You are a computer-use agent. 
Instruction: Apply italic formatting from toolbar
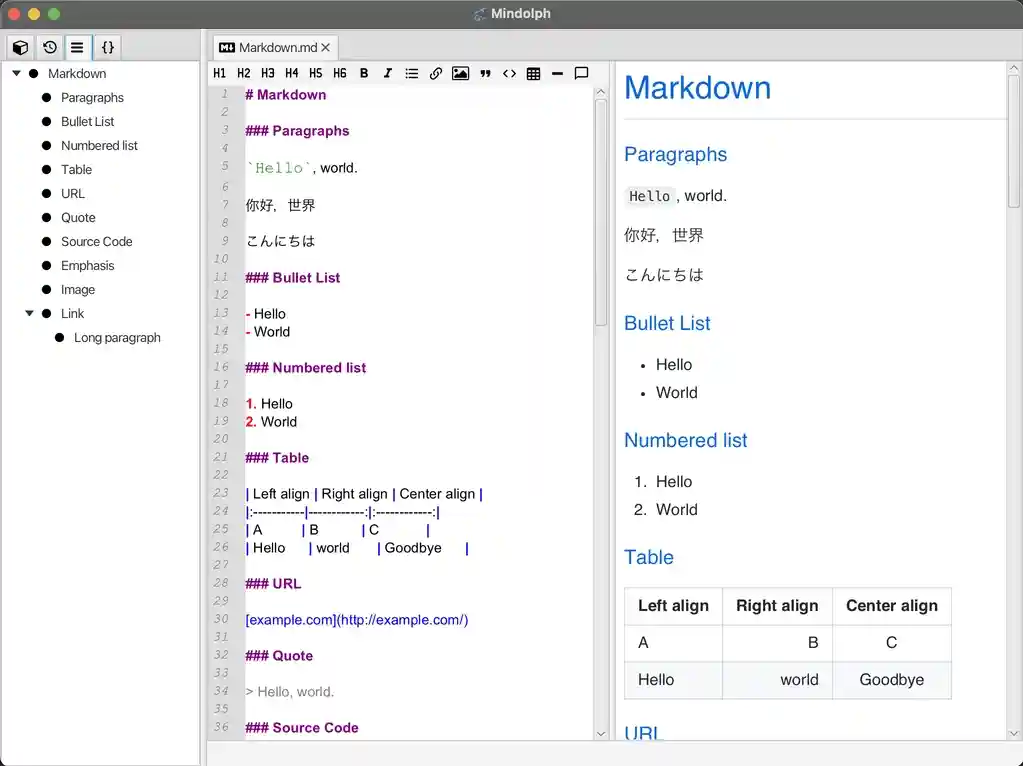point(388,73)
